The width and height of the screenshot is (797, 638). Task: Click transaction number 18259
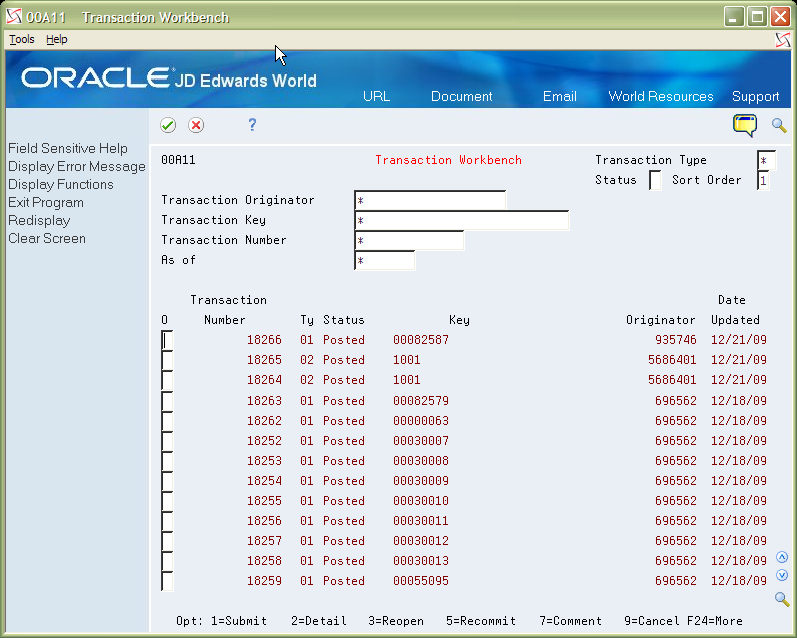click(x=264, y=581)
